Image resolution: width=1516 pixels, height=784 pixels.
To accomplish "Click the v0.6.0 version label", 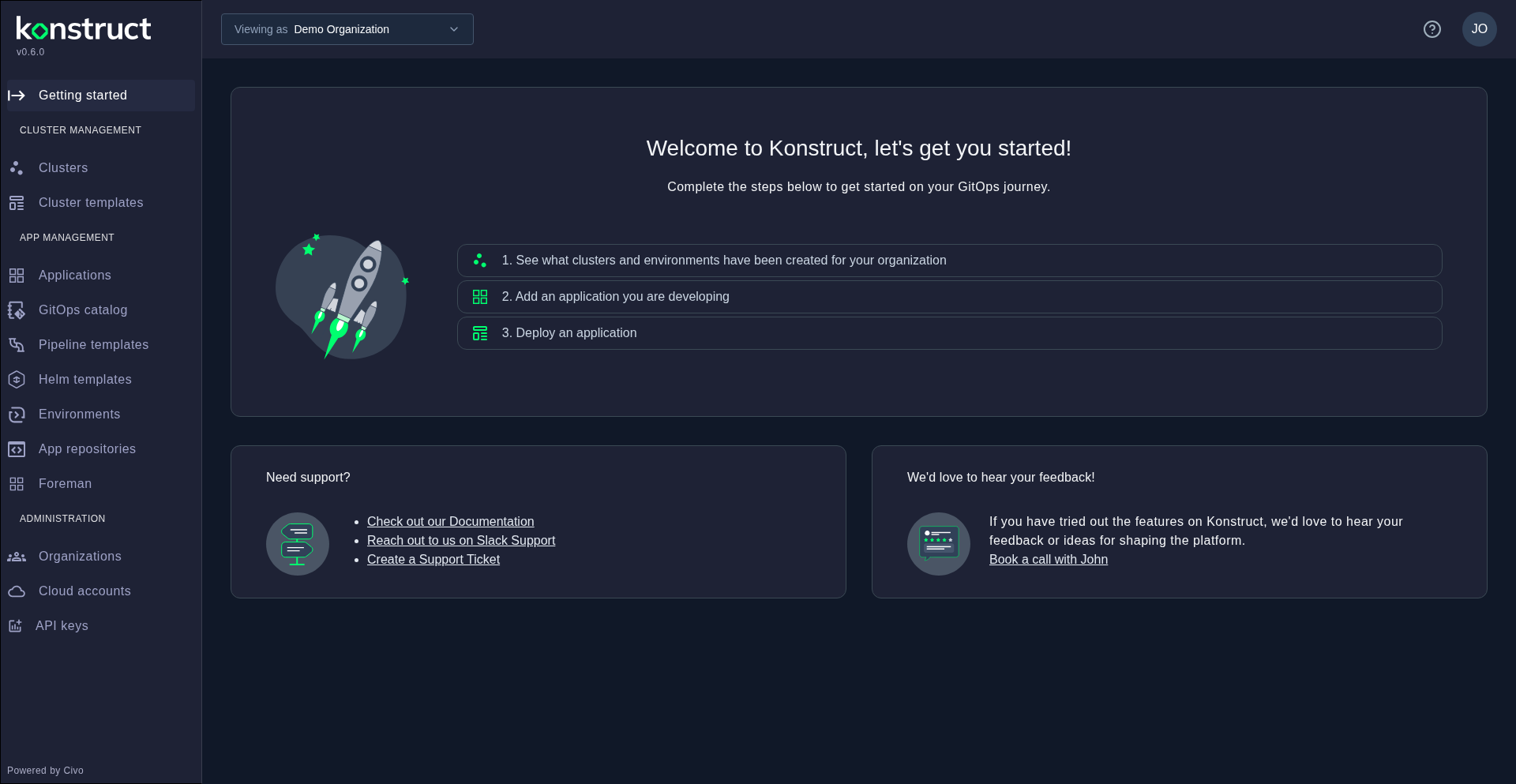I will tap(30, 52).
